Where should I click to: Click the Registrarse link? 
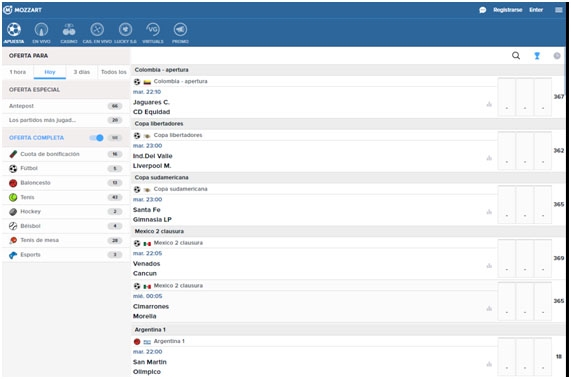(x=508, y=10)
